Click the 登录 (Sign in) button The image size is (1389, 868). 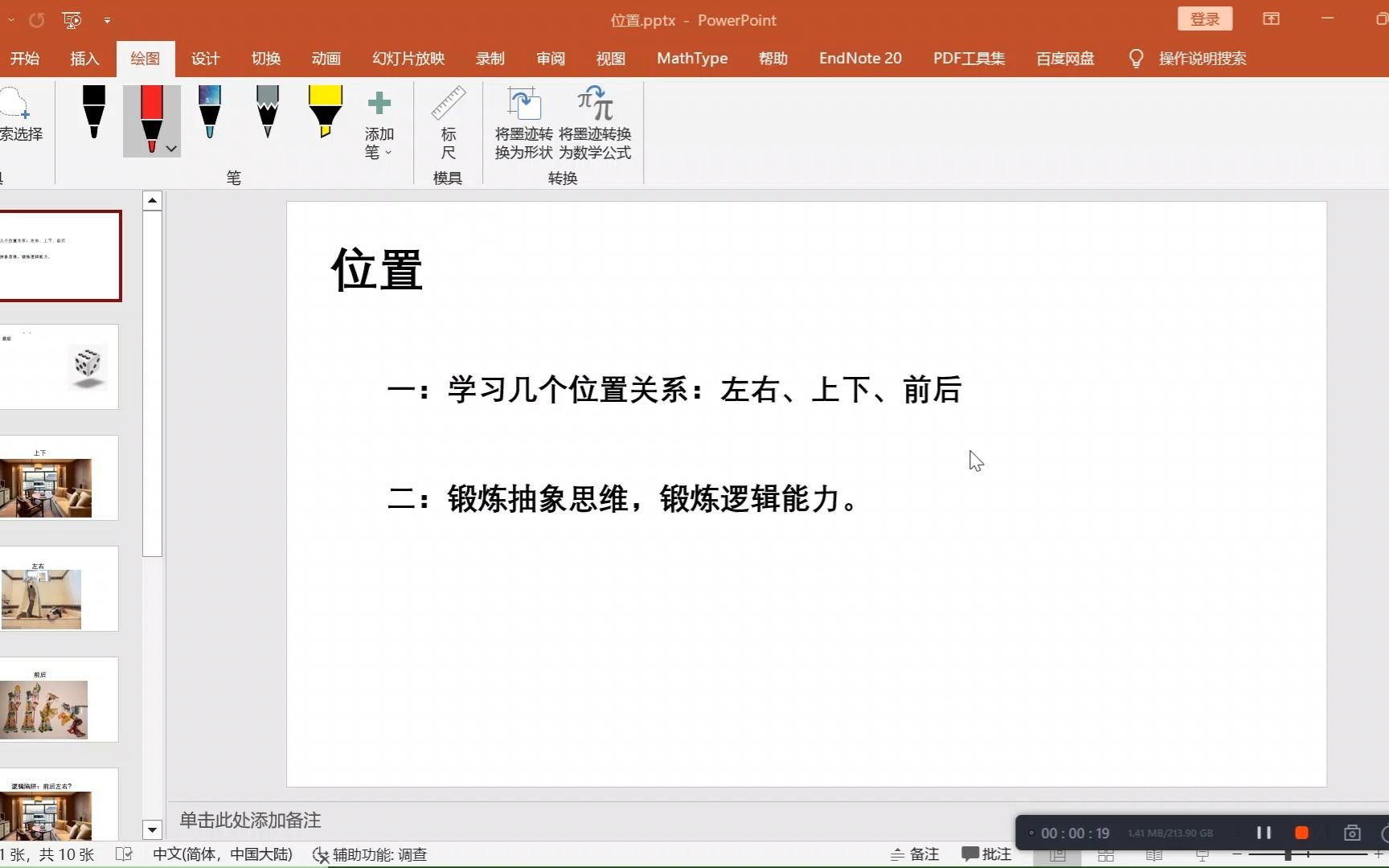click(x=1204, y=18)
